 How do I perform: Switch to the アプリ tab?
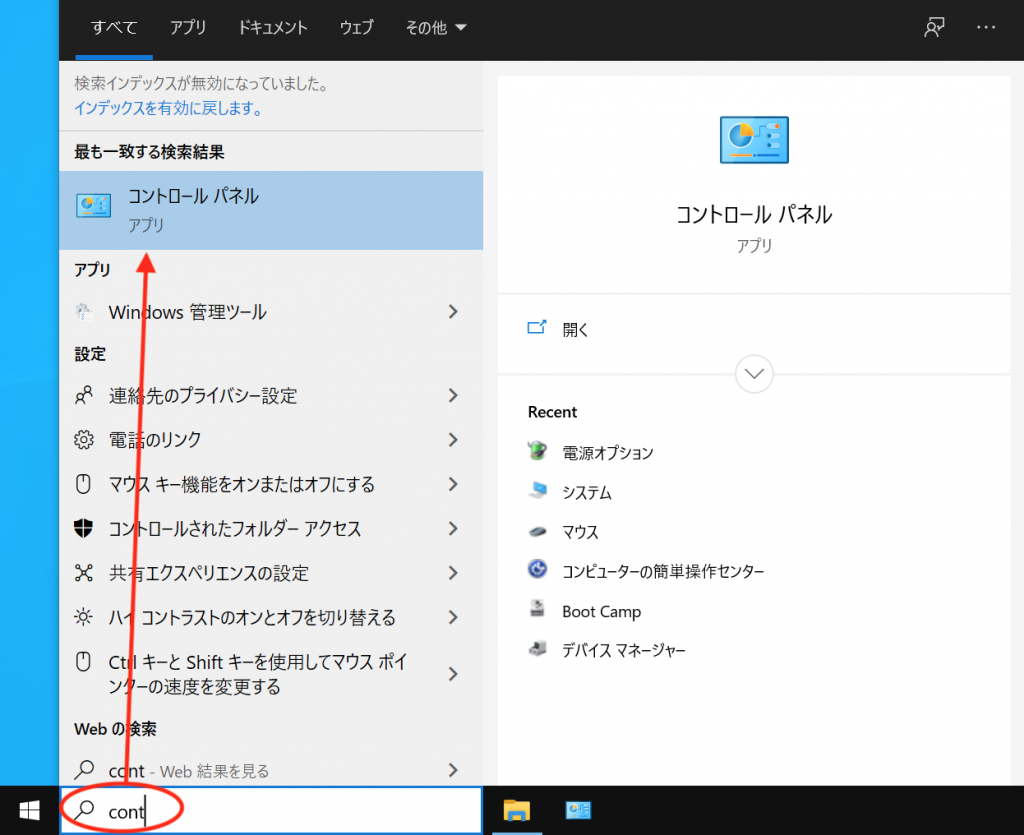pos(188,27)
